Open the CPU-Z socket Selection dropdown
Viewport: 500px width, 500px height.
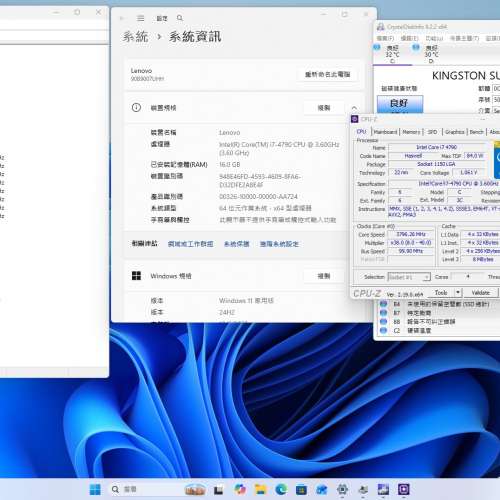[x=409, y=277]
